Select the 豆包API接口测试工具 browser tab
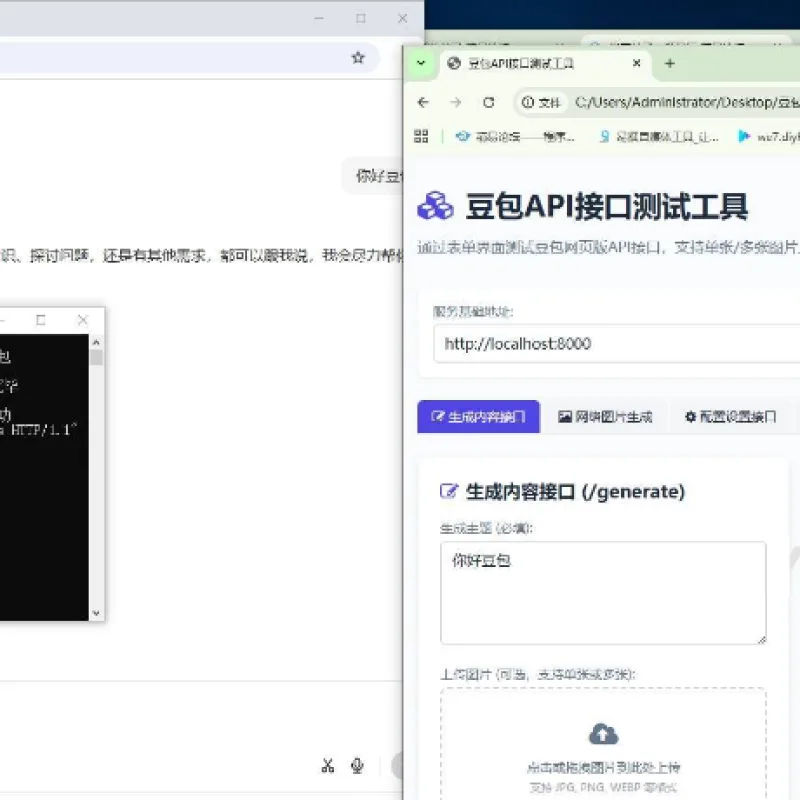800x800 pixels. point(544,63)
